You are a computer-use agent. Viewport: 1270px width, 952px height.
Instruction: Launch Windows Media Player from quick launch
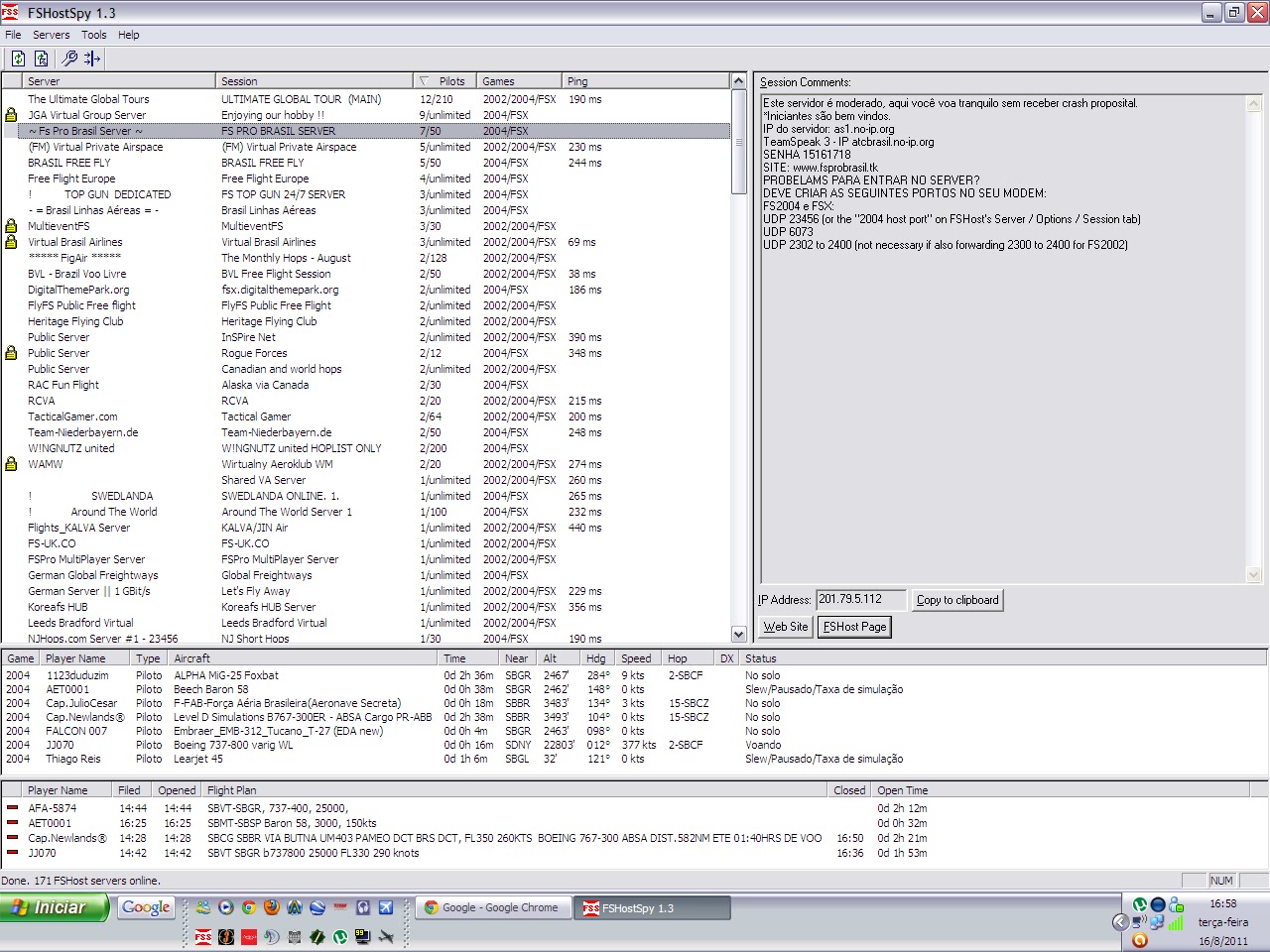click(x=225, y=907)
